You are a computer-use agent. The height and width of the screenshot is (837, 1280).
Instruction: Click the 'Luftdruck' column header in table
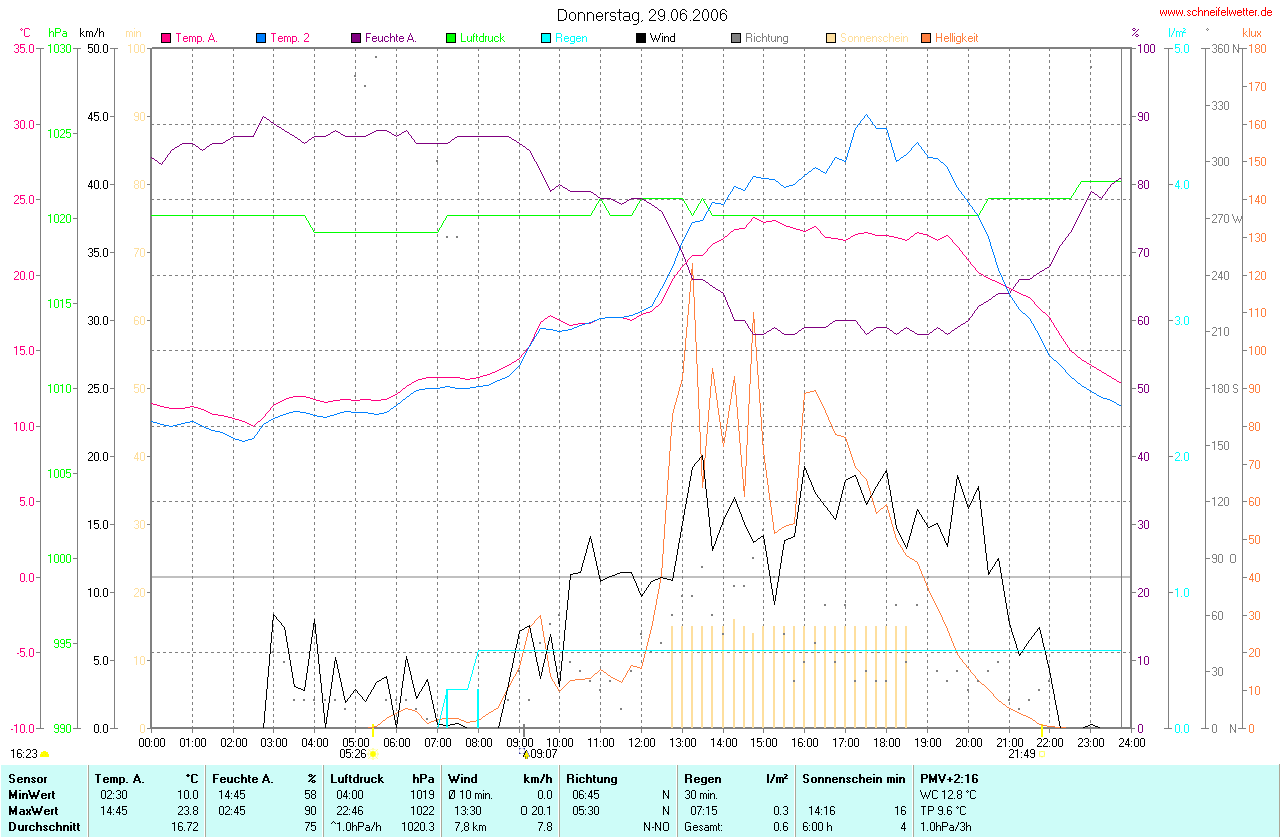click(355, 779)
